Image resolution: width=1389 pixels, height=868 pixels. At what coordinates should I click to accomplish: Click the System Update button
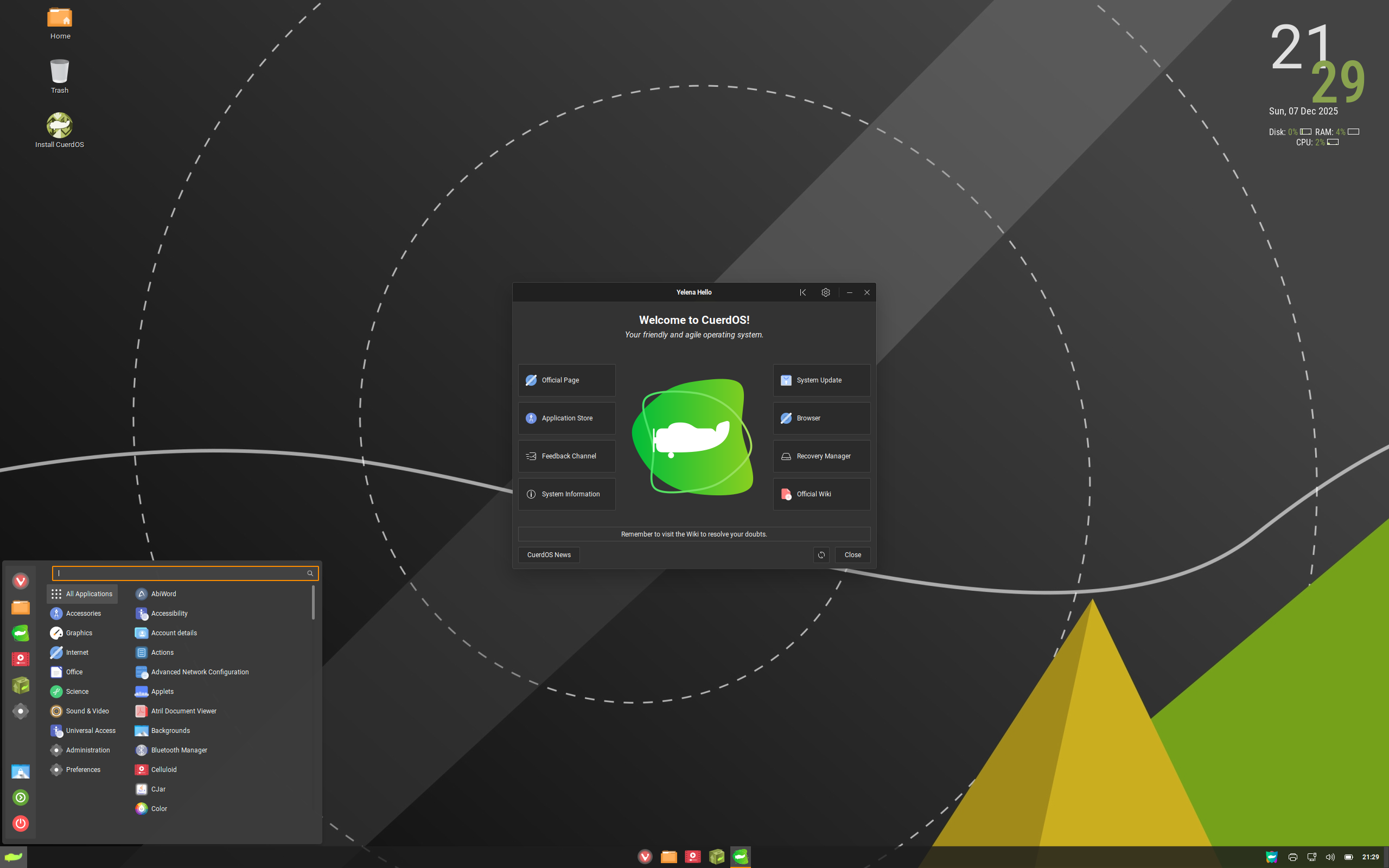point(821,380)
